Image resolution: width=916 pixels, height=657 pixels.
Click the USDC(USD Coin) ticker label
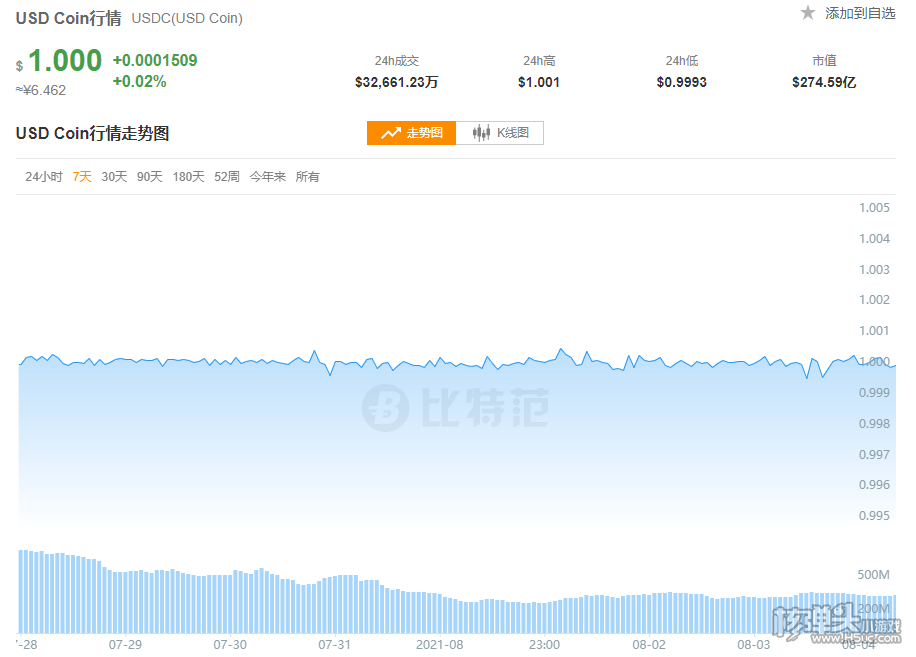[187, 18]
